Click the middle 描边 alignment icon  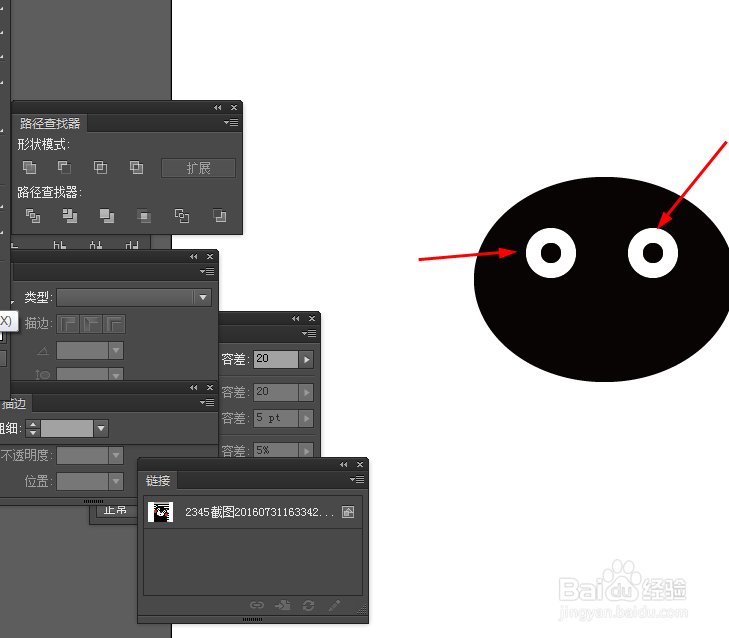[91, 324]
